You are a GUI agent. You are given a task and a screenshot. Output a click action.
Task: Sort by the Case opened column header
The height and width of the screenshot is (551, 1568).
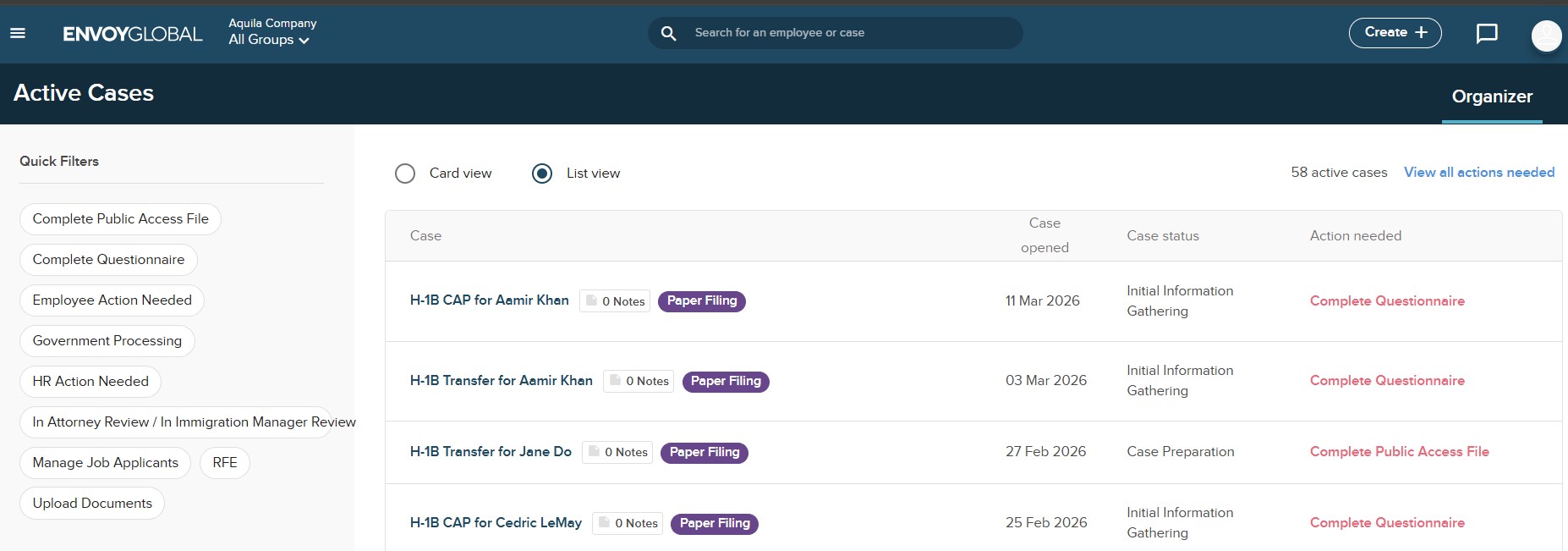1044,235
